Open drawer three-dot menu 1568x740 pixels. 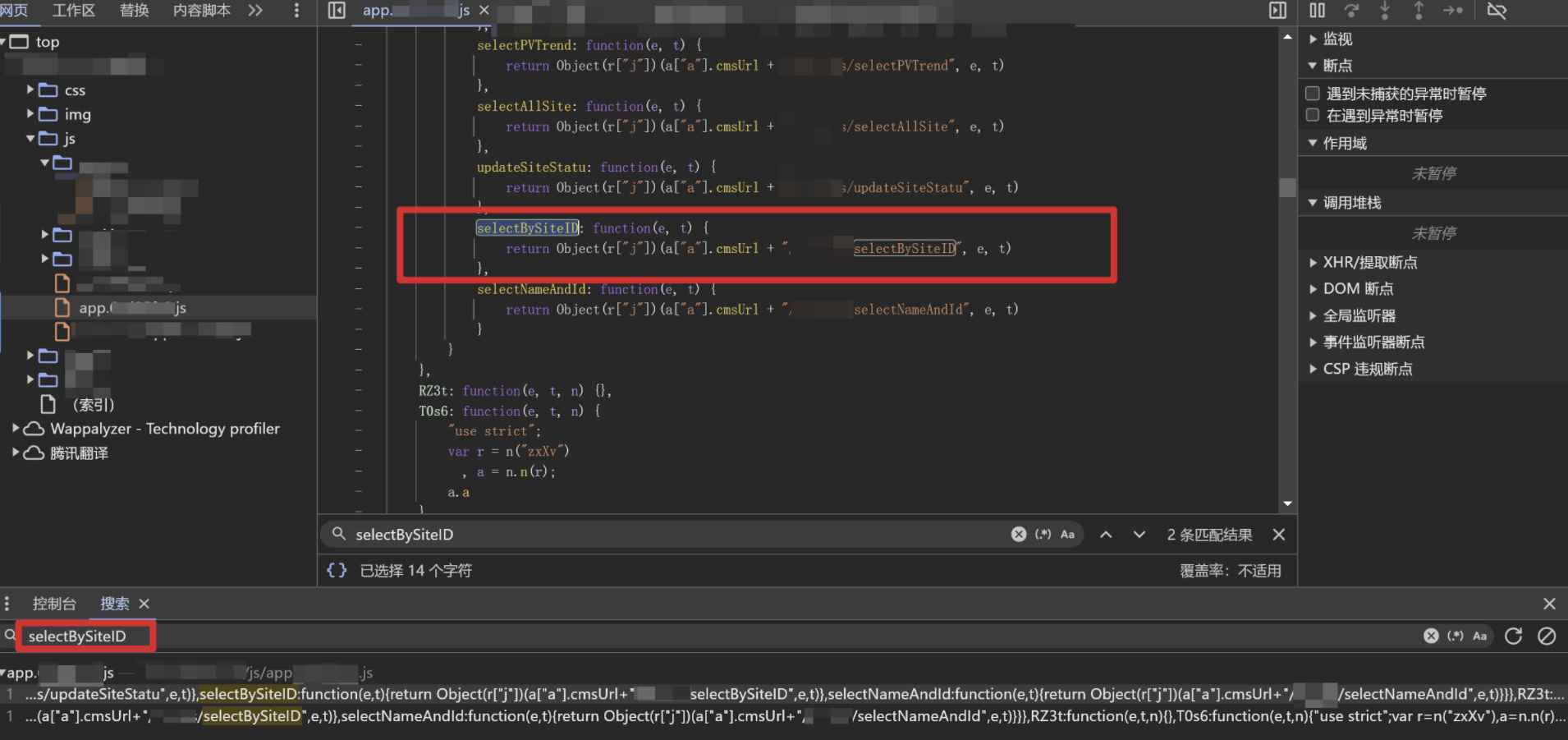point(7,604)
